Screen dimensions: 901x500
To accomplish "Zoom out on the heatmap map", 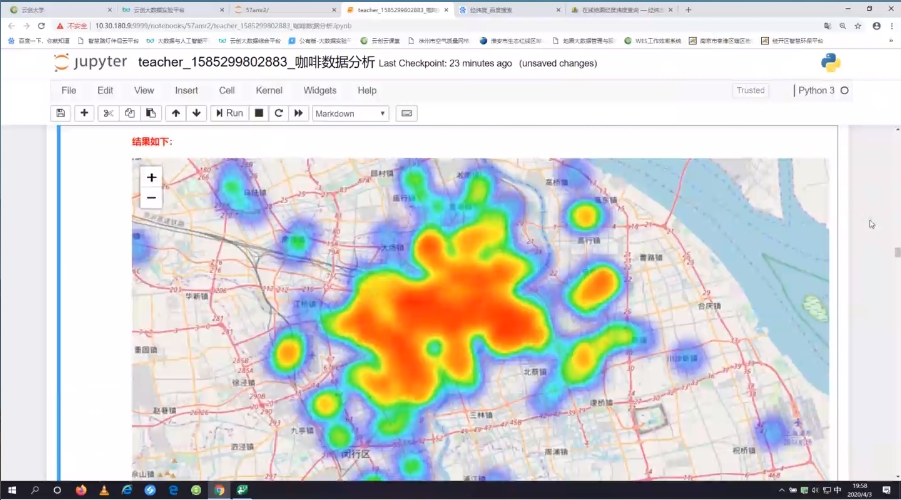I will click(151, 198).
